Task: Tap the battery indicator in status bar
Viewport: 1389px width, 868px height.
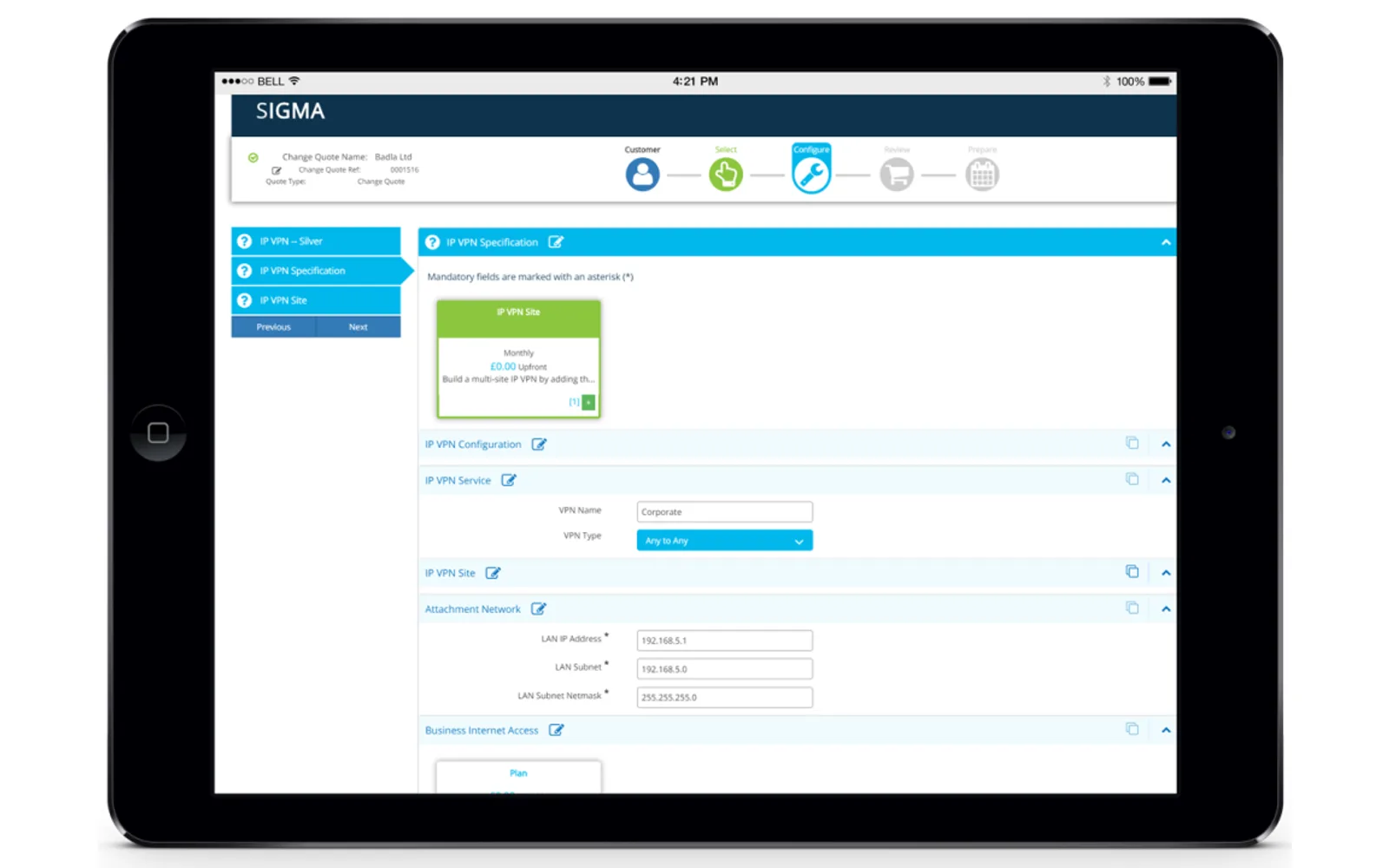Action: tap(1160, 82)
